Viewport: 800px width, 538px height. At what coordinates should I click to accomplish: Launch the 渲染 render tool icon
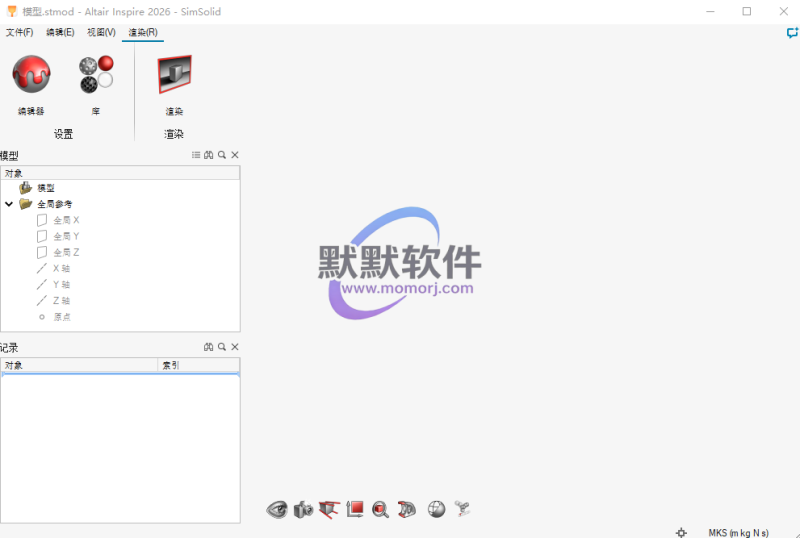click(174, 75)
